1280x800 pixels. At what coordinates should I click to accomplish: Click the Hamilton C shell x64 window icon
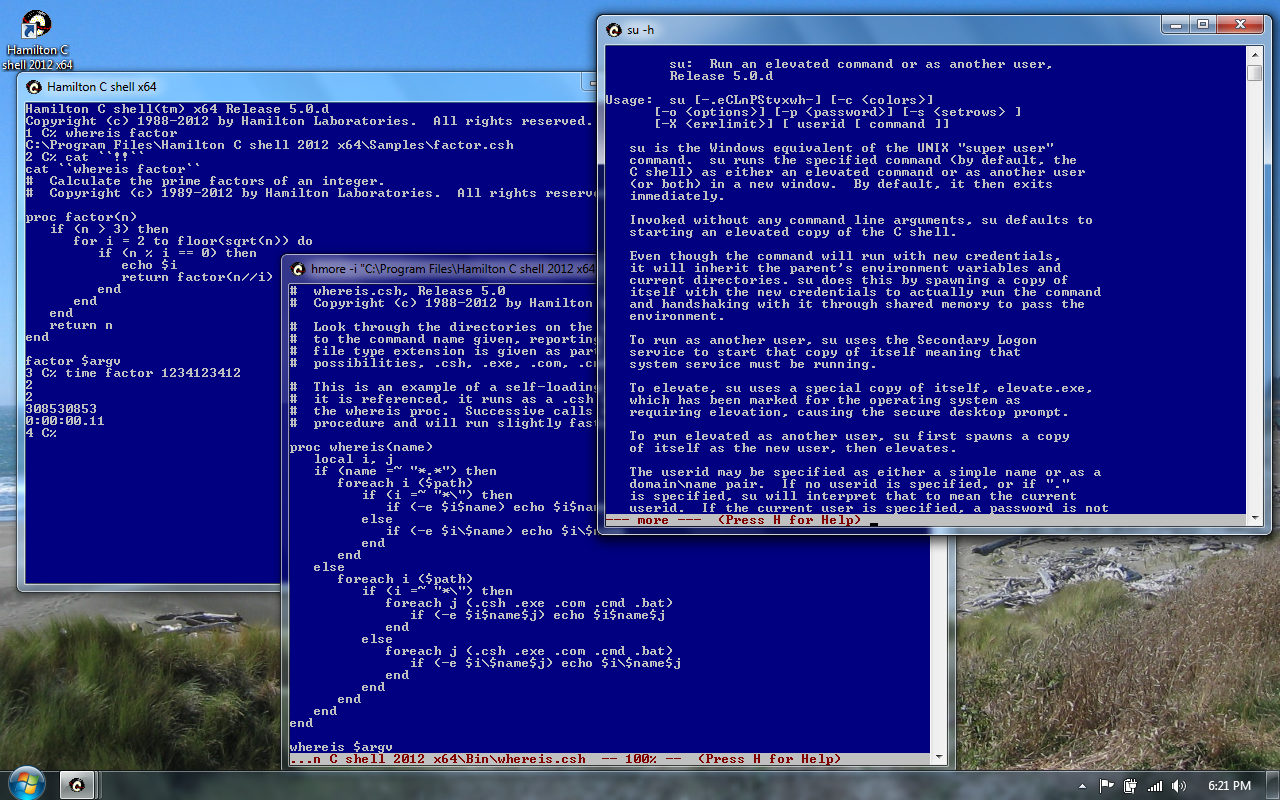click(34, 87)
